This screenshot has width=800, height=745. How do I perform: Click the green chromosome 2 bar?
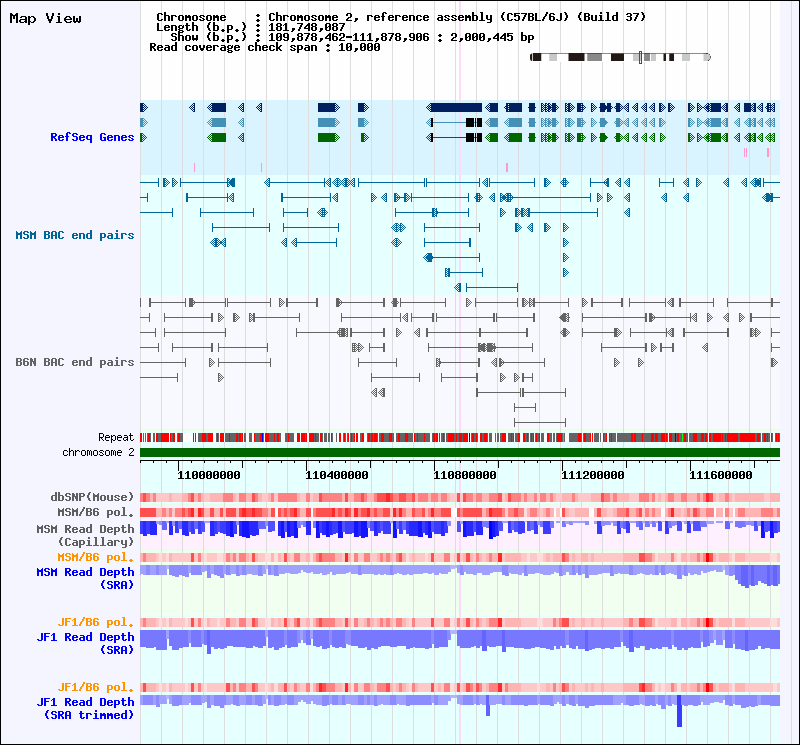pos(460,453)
